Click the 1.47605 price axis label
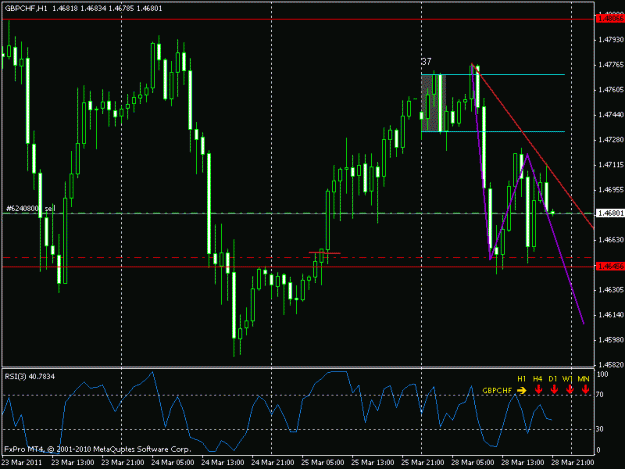Image resolution: width=625 pixels, height=469 pixels. coord(611,90)
